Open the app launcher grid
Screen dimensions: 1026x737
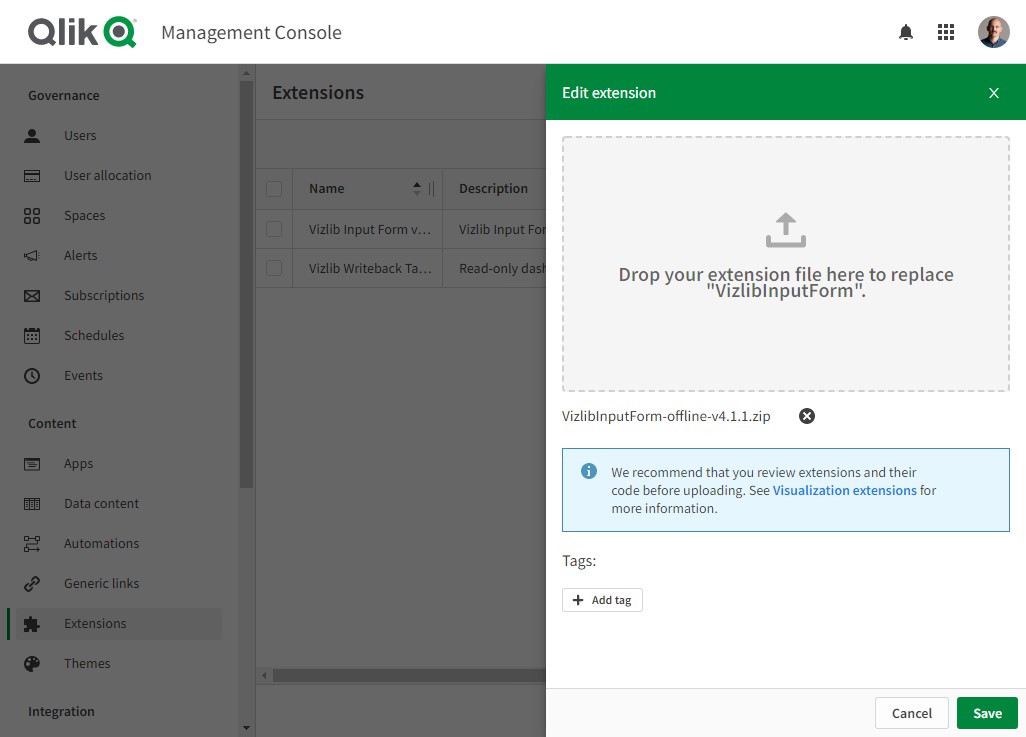click(x=946, y=32)
